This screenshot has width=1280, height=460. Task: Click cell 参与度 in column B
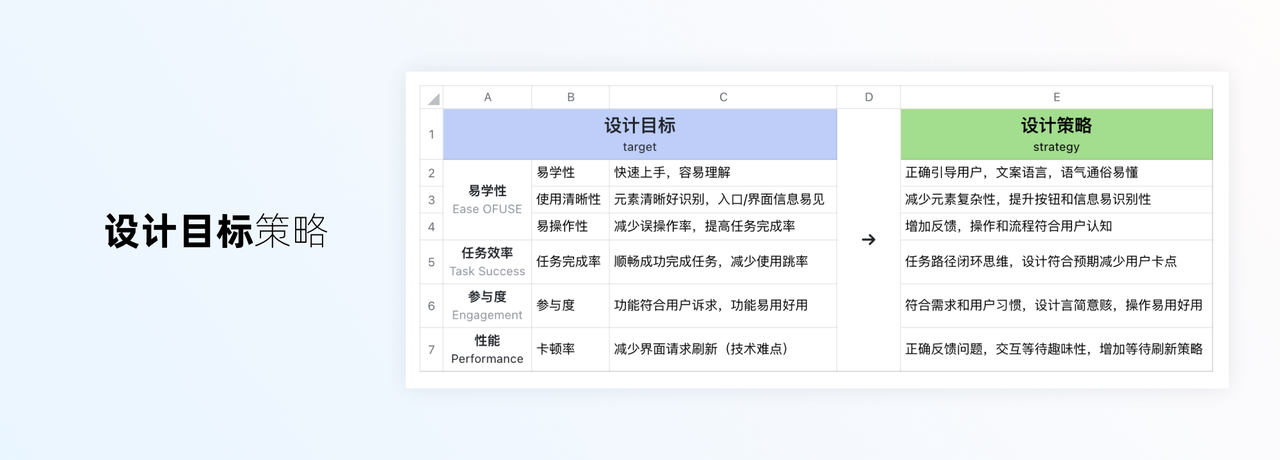[x=570, y=305]
